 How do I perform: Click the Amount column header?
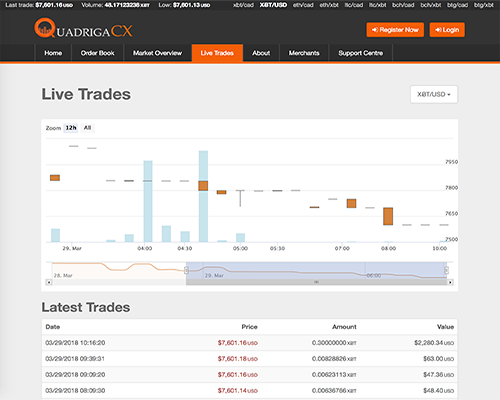click(344, 327)
